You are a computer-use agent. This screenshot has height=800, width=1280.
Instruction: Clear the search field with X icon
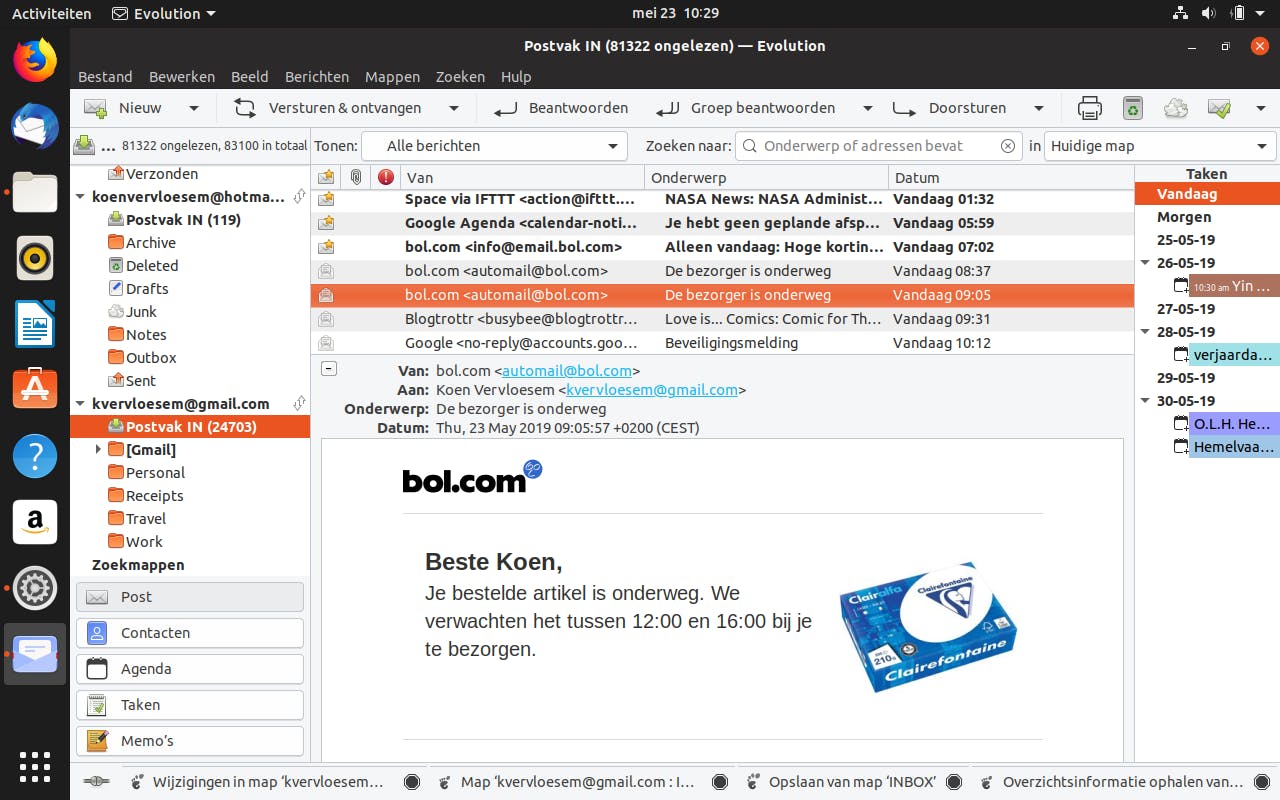coord(1008,146)
